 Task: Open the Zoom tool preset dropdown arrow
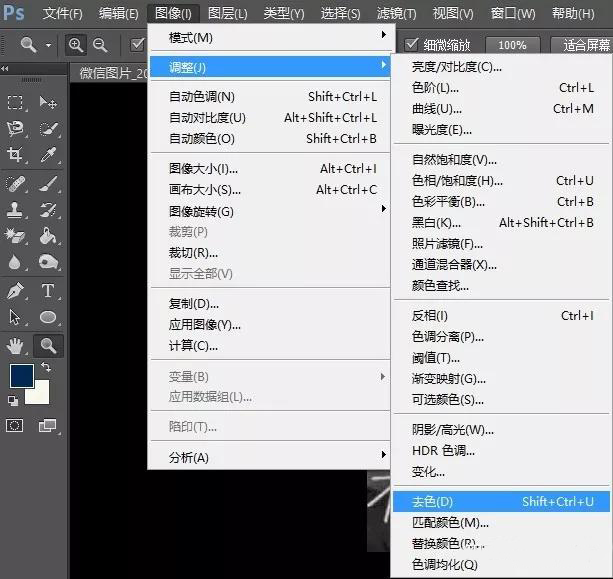[x=48, y=46]
